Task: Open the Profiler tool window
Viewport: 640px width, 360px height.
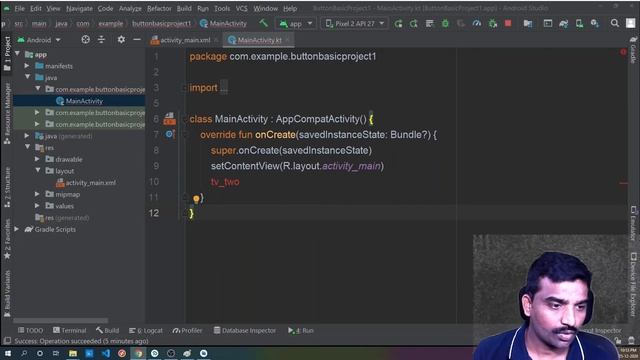Action: [187, 331]
